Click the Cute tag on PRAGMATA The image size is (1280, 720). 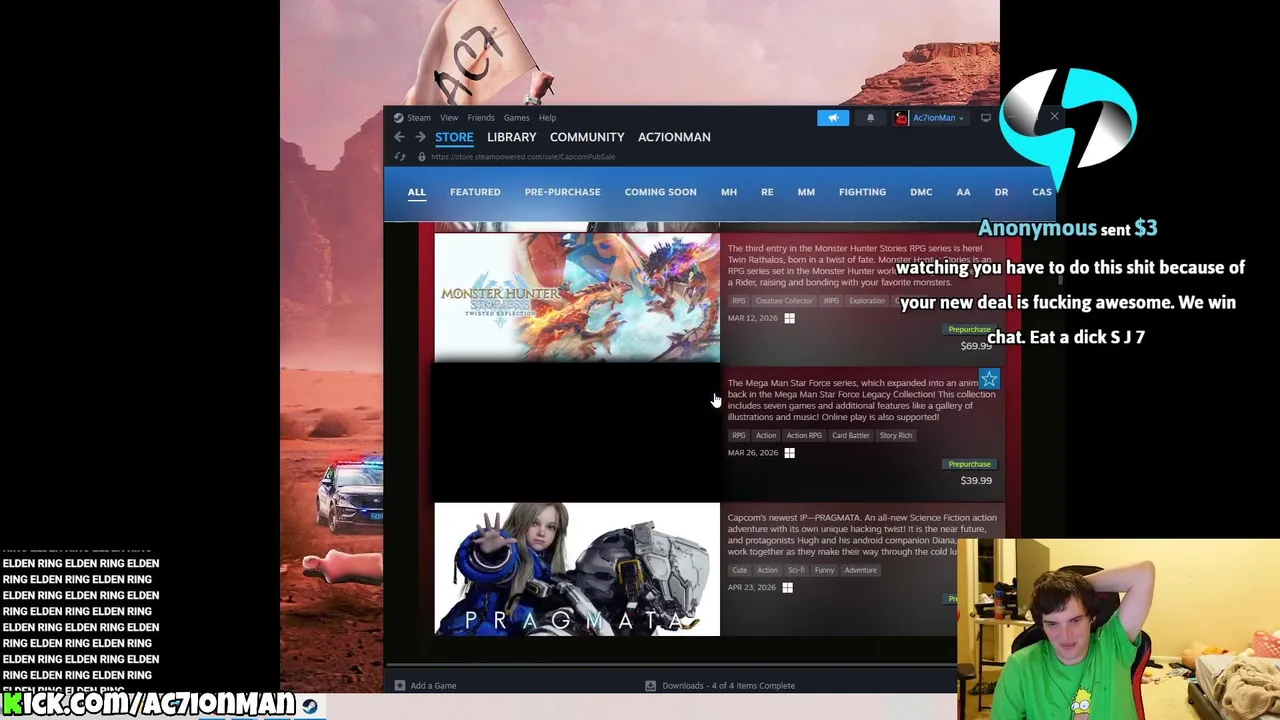739,571
